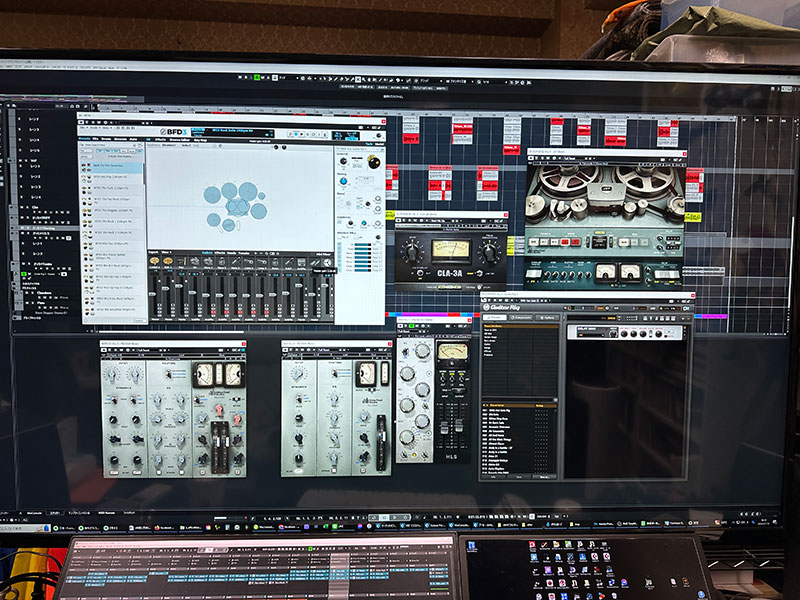800x600 pixels.
Task: Flip the top EQ type switch on the right REDD console
Action: 335,373
